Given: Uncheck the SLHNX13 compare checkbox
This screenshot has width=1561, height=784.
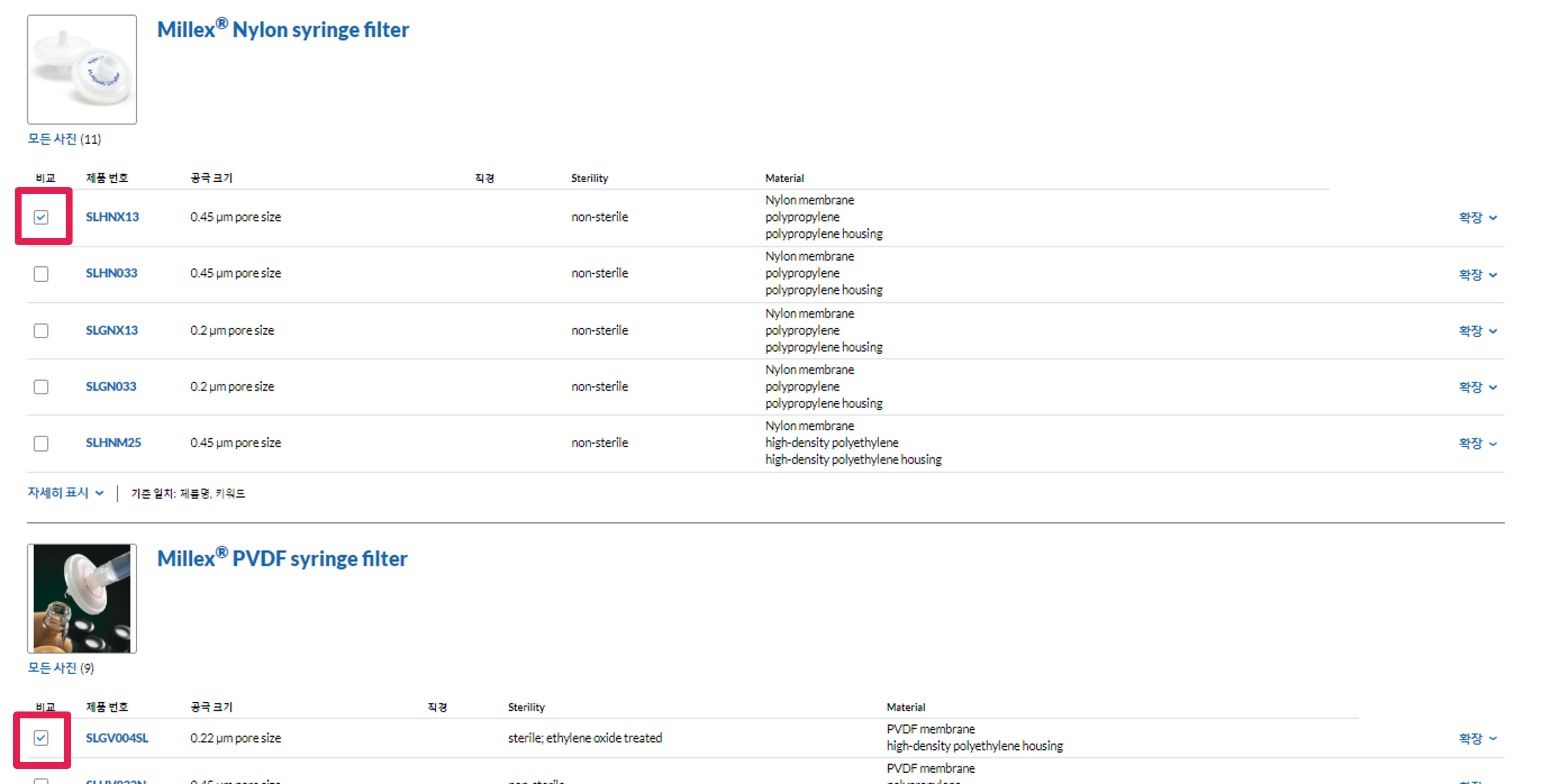Looking at the screenshot, I should pyautogui.click(x=41, y=217).
